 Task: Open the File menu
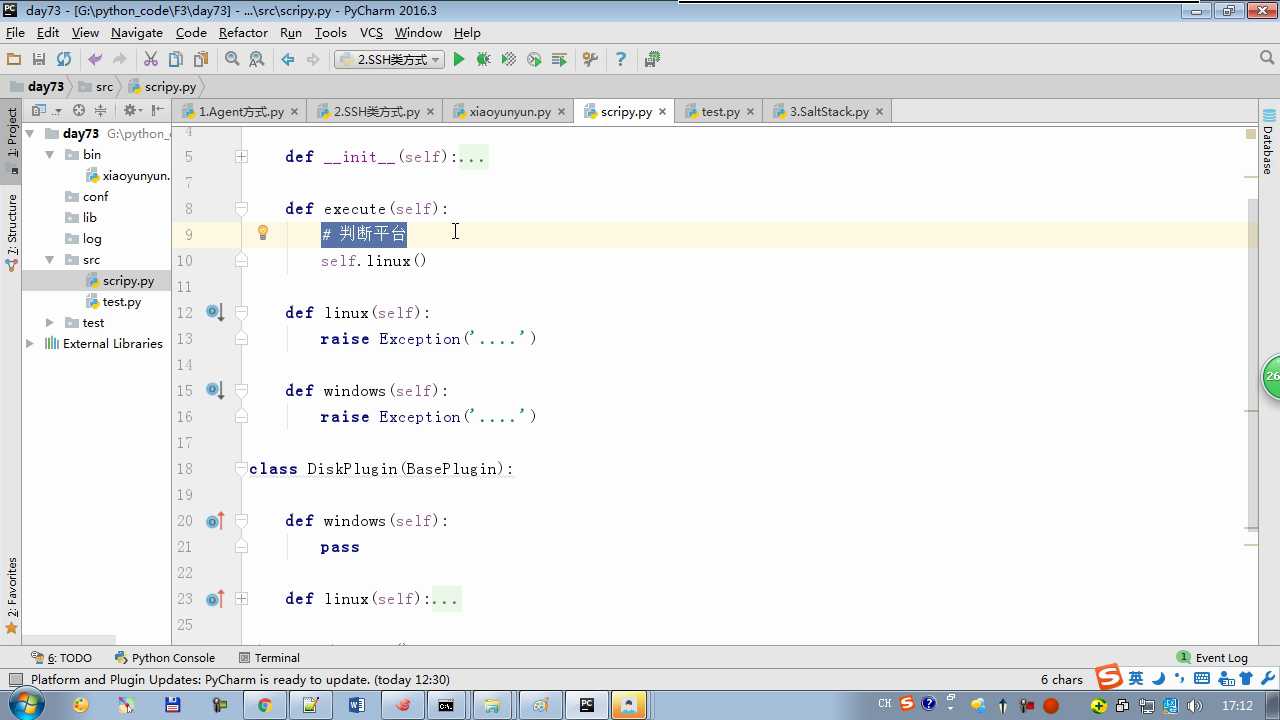click(x=15, y=33)
